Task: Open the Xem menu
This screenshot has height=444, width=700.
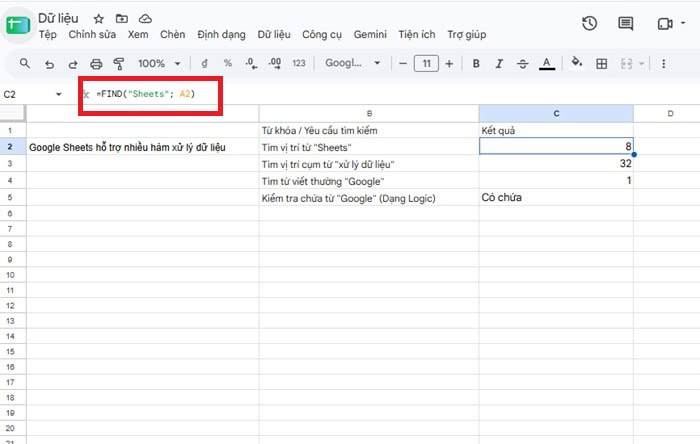Action: [138, 35]
